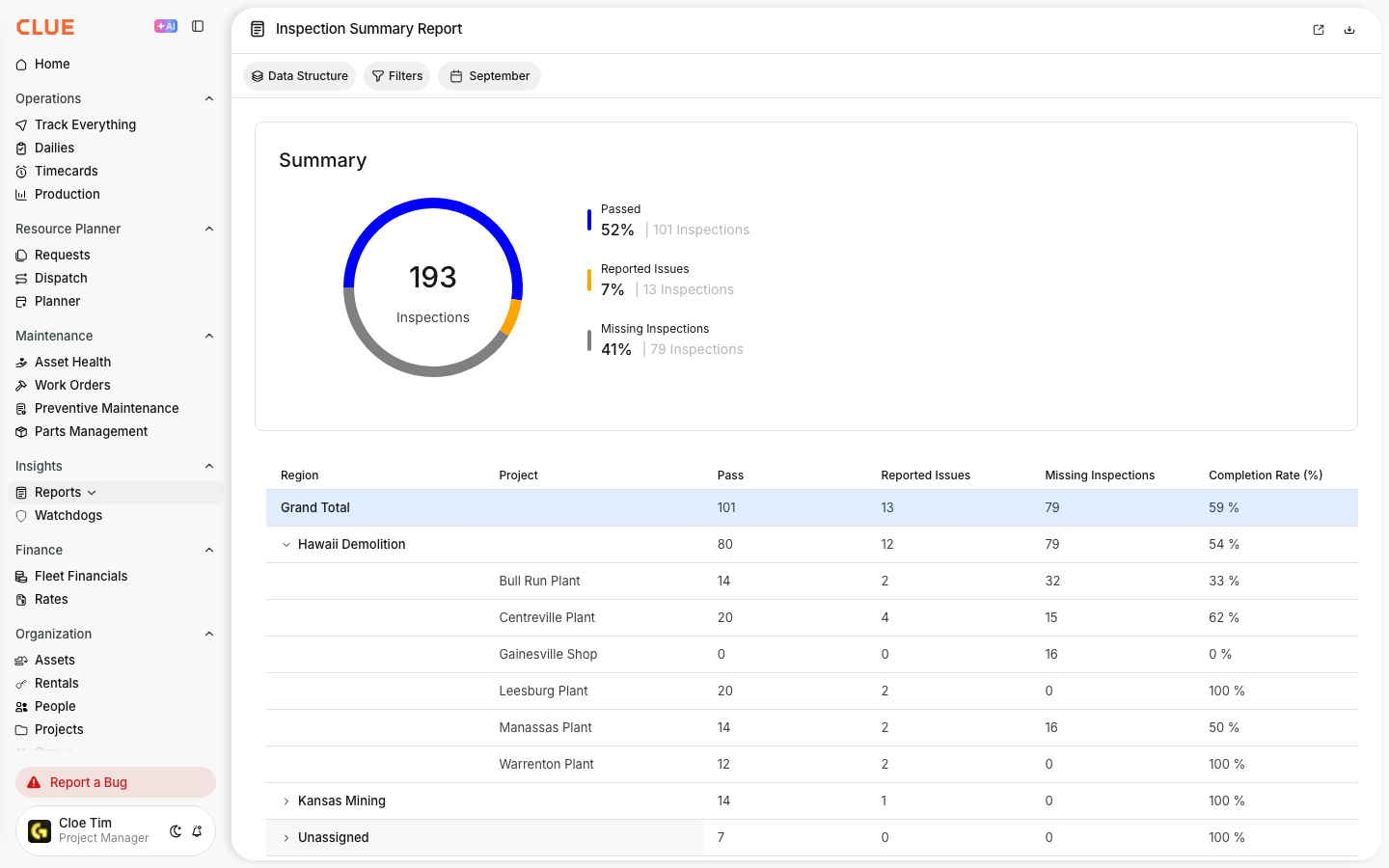Click the orange Reported Issues legend marker
The width and height of the screenshot is (1389, 868).
589,280
